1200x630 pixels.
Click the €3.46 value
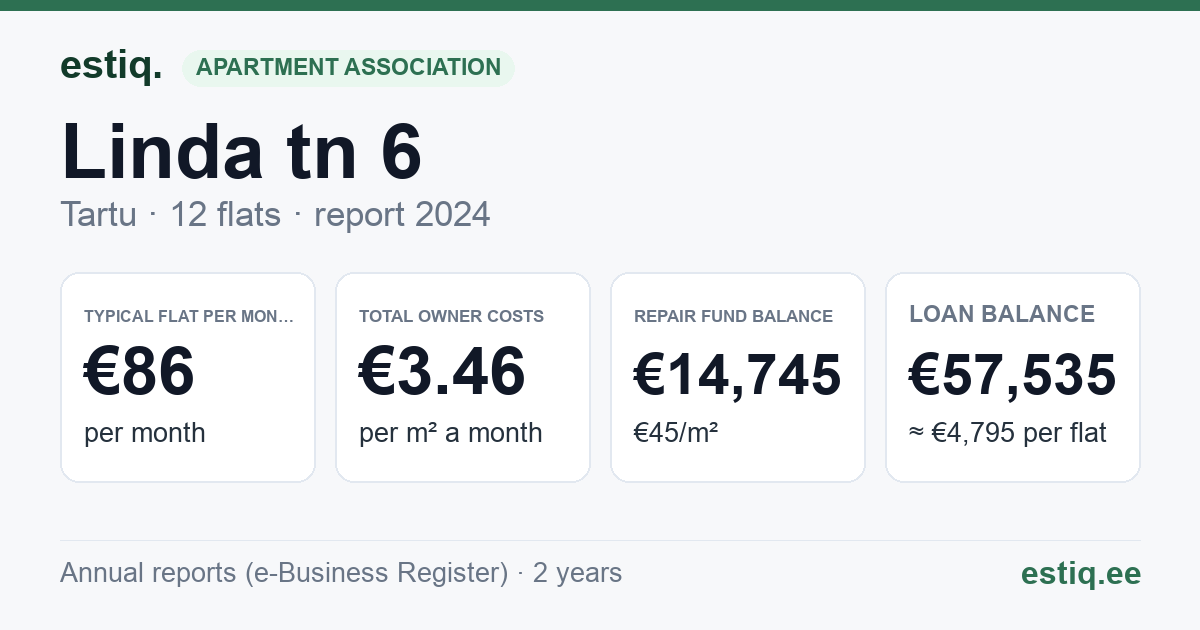(x=442, y=372)
